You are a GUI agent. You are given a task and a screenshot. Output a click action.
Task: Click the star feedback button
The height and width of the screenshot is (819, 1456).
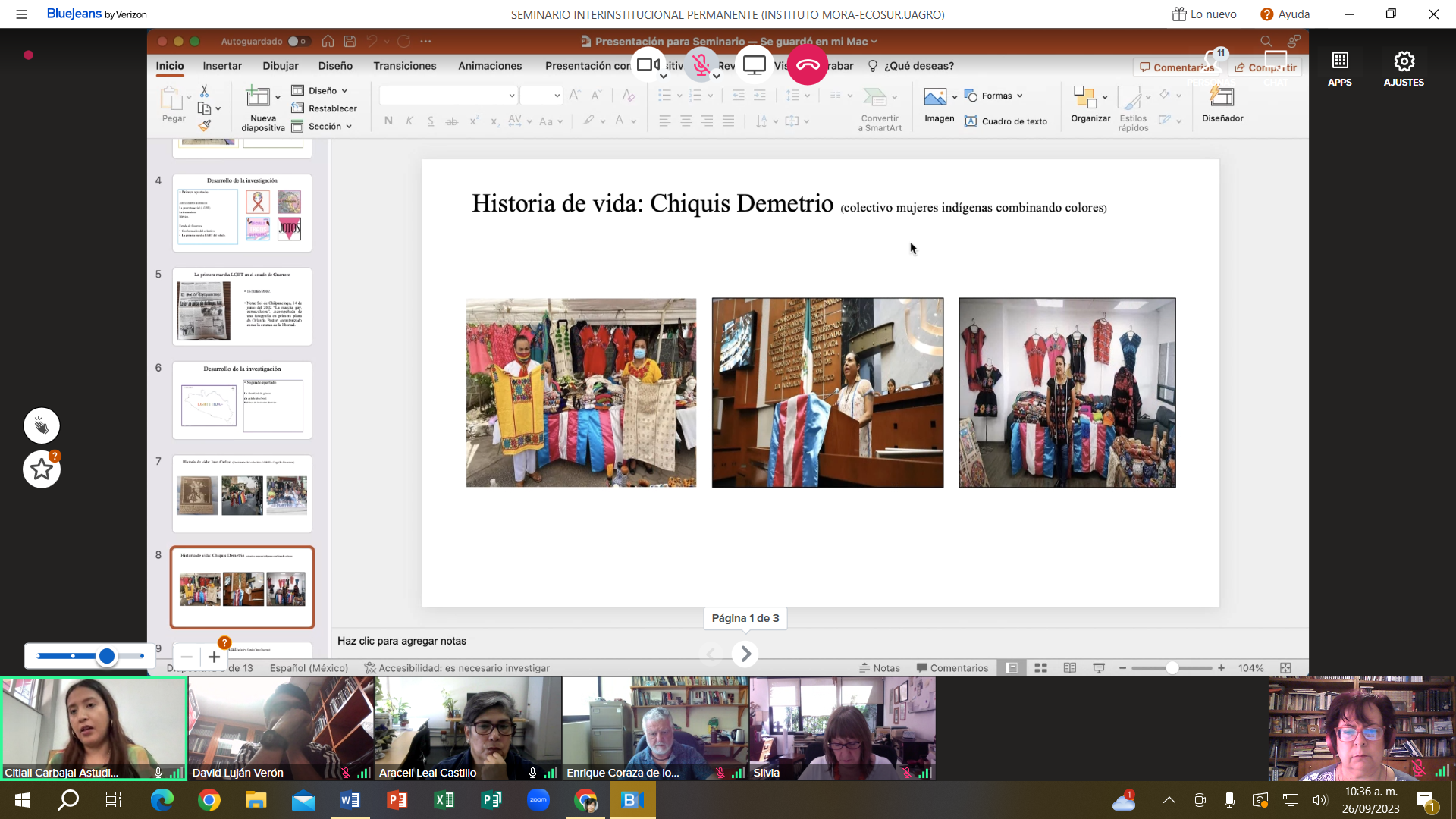[x=42, y=469]
